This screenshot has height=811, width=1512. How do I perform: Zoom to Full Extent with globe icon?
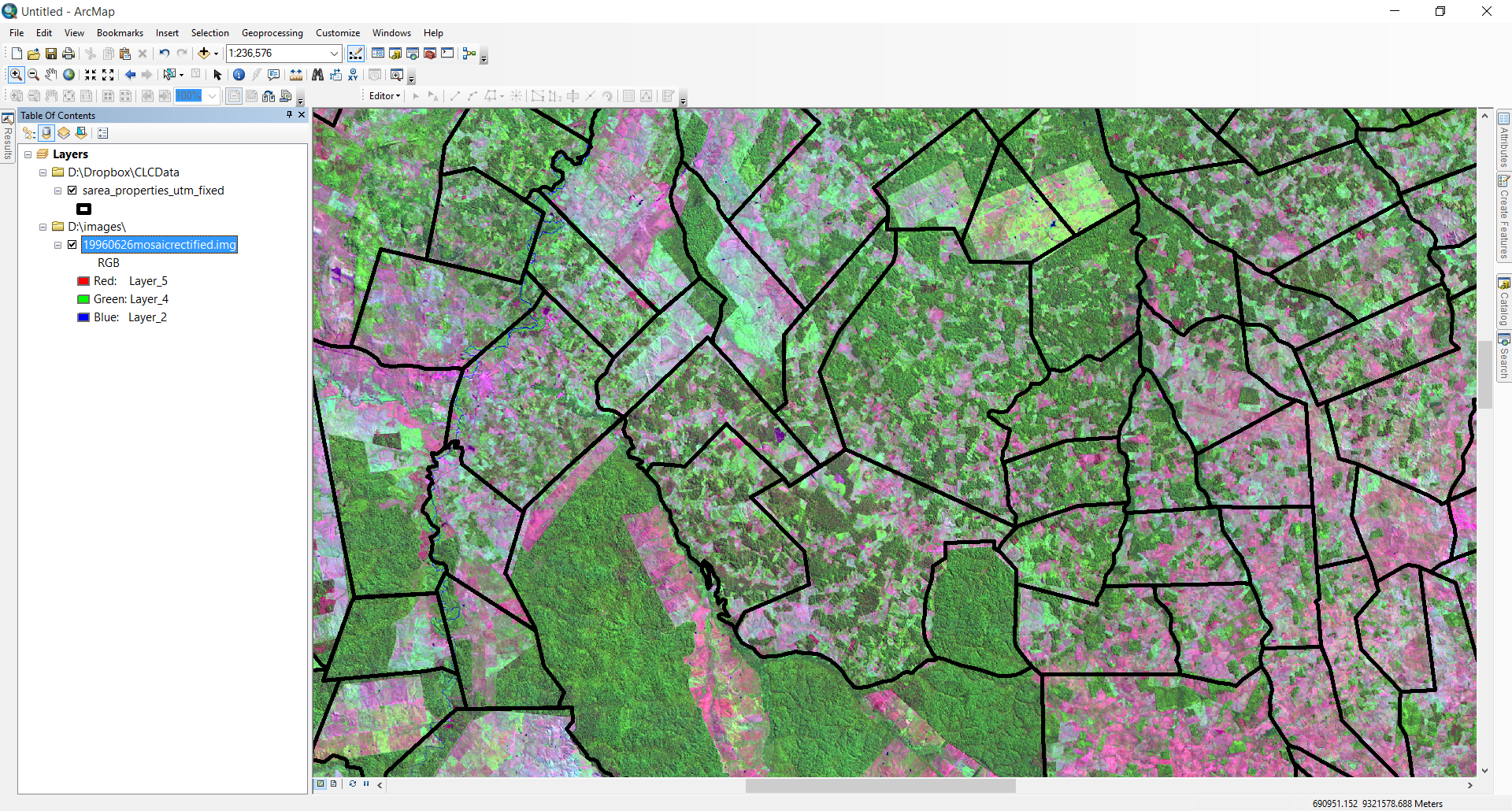click(69, 75)
